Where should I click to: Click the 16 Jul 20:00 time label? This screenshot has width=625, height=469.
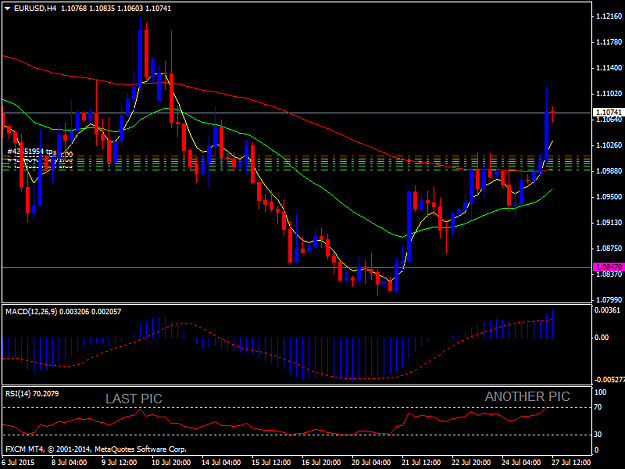[321, 463]
